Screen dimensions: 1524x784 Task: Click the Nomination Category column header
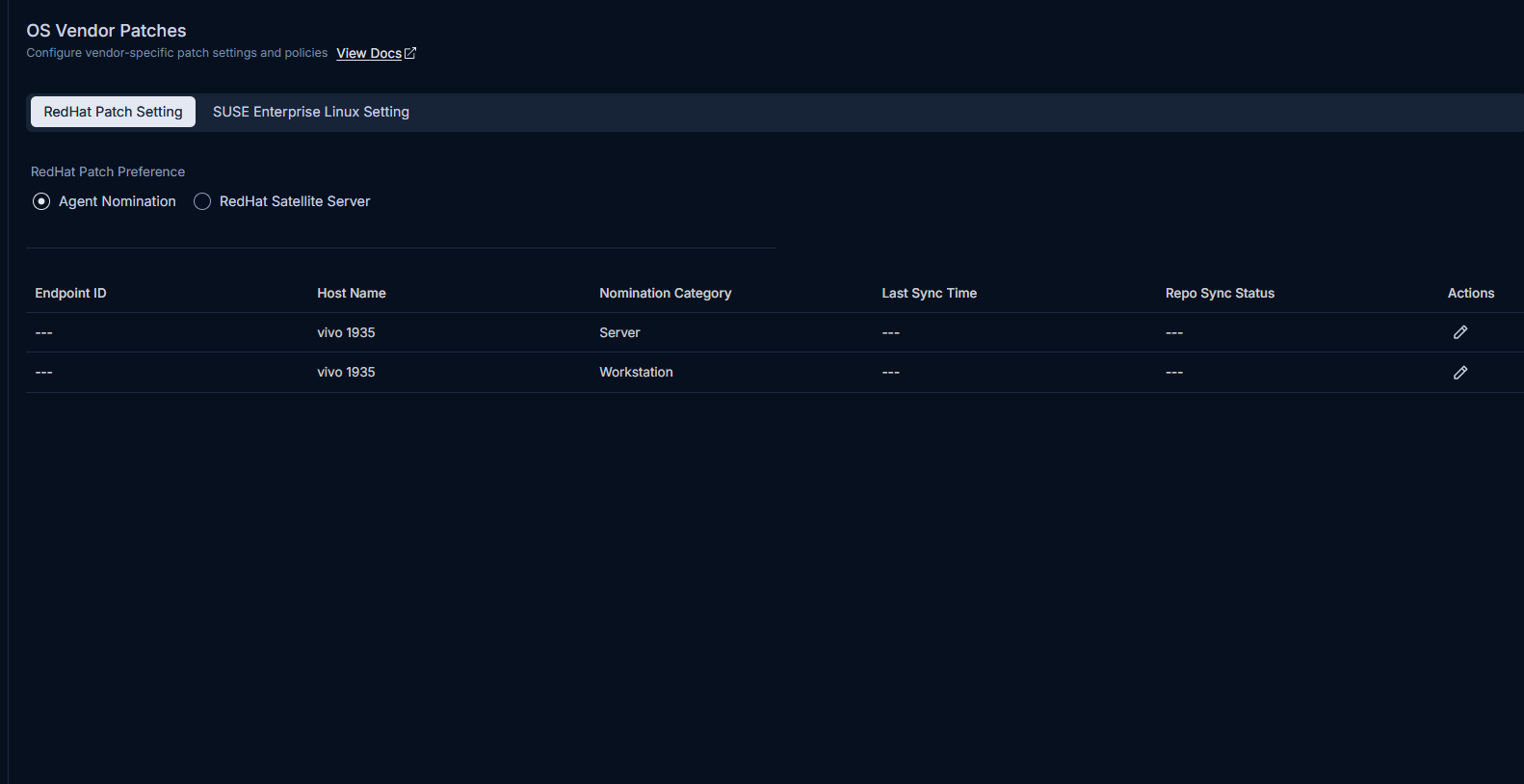(x=666, y=293)
